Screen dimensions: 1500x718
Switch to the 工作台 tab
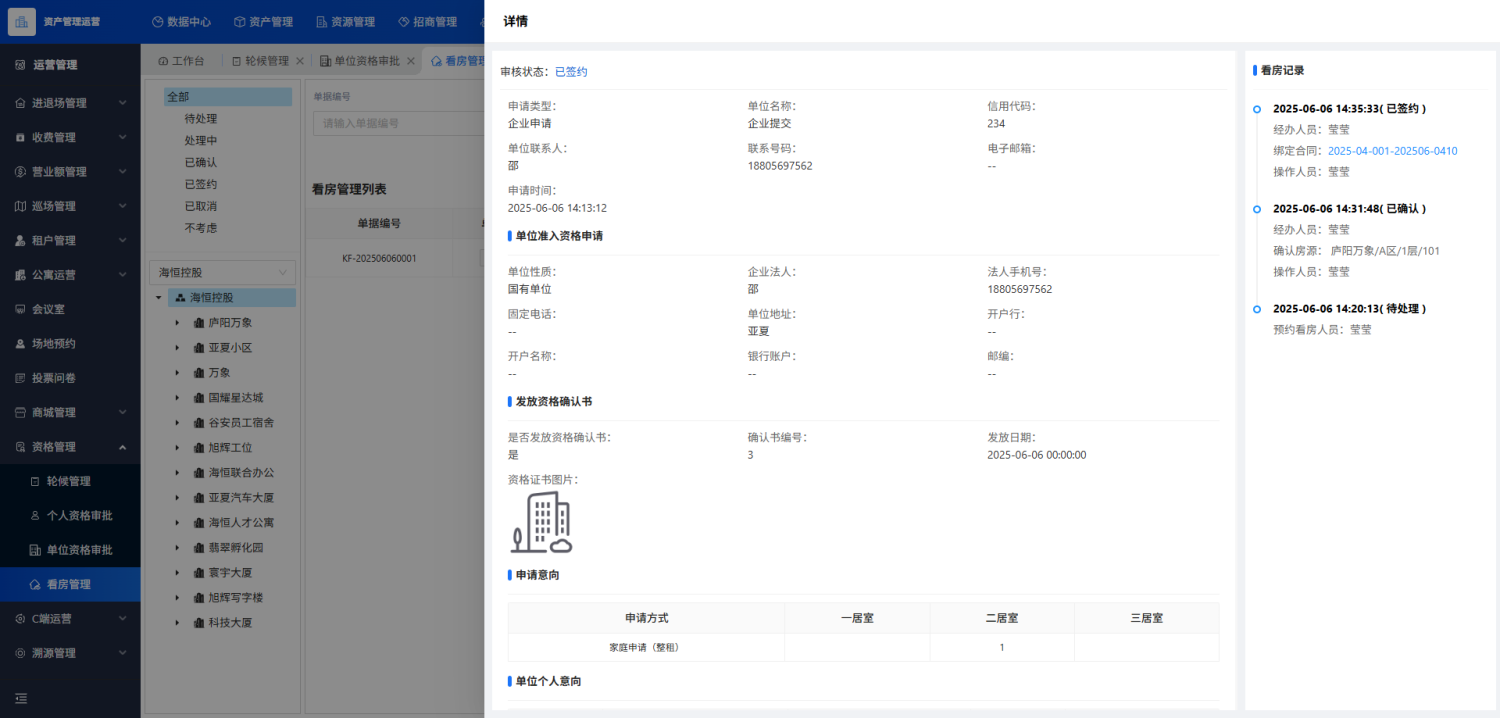pos(181,61)
